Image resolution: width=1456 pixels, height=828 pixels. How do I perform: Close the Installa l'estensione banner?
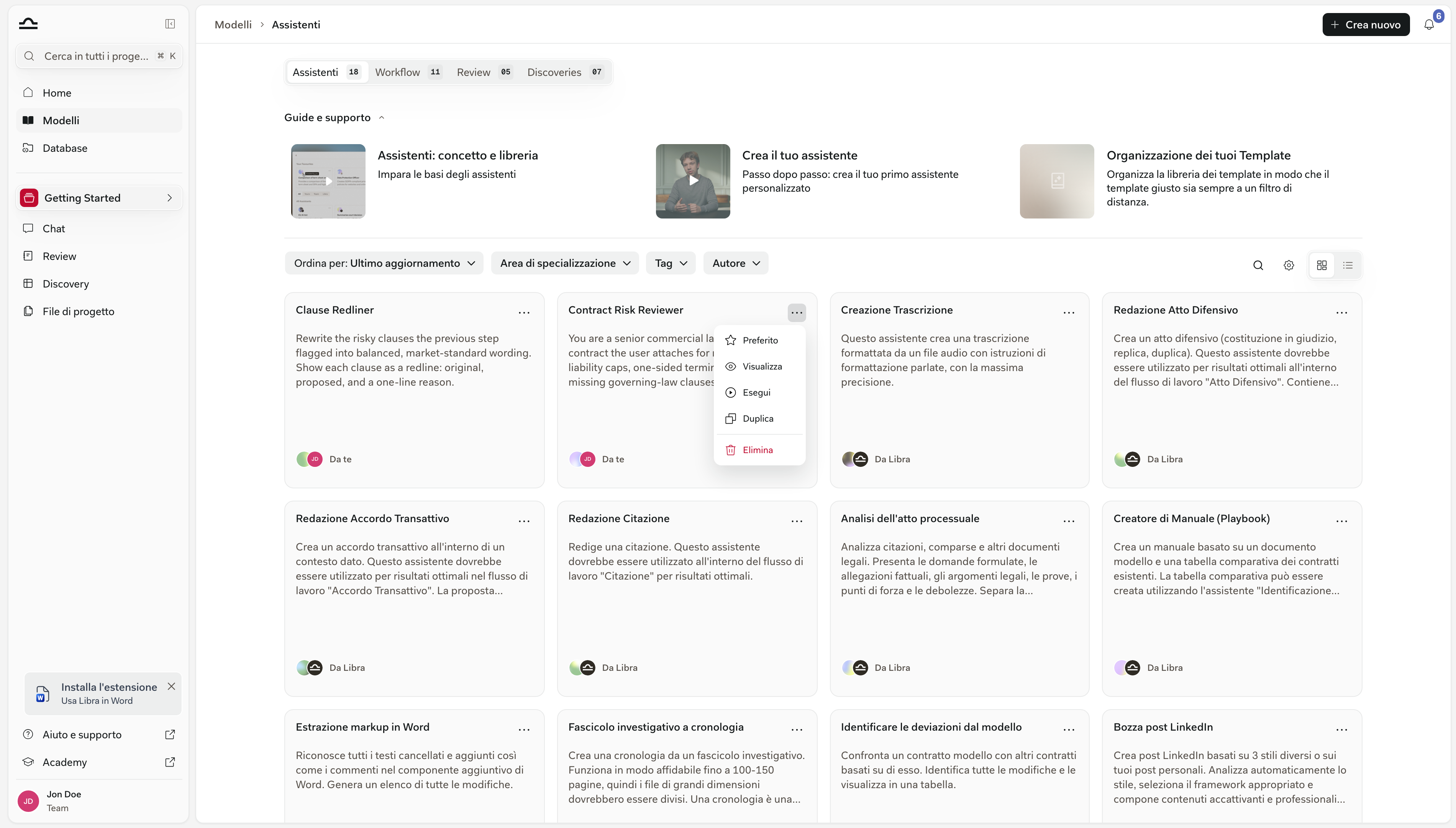[x=171, y=687]
